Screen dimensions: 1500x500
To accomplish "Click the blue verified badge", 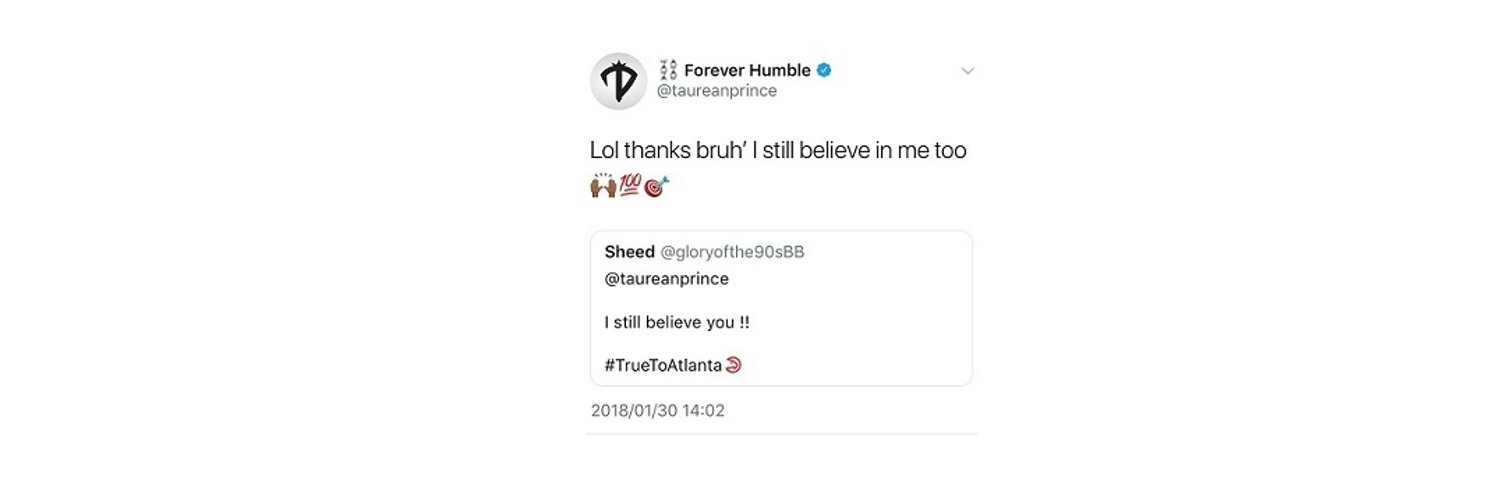I will click(826, 70).
